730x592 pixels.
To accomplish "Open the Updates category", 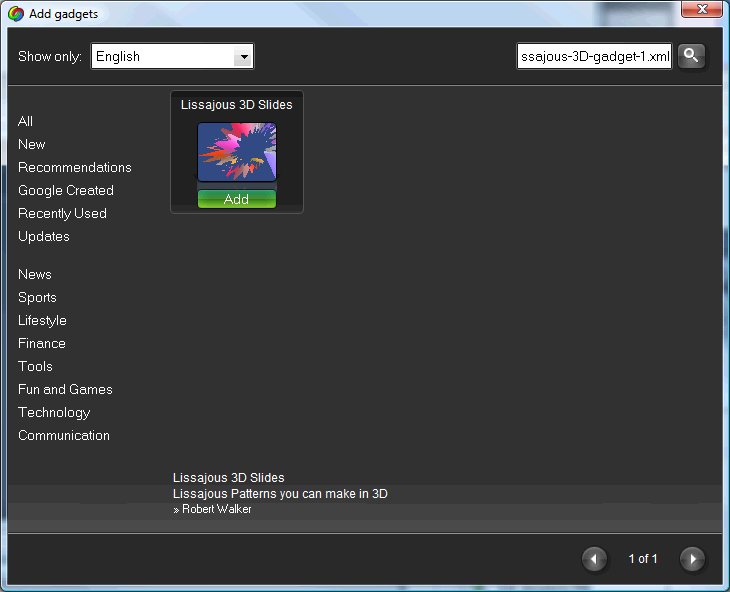I will coord(44,236).
